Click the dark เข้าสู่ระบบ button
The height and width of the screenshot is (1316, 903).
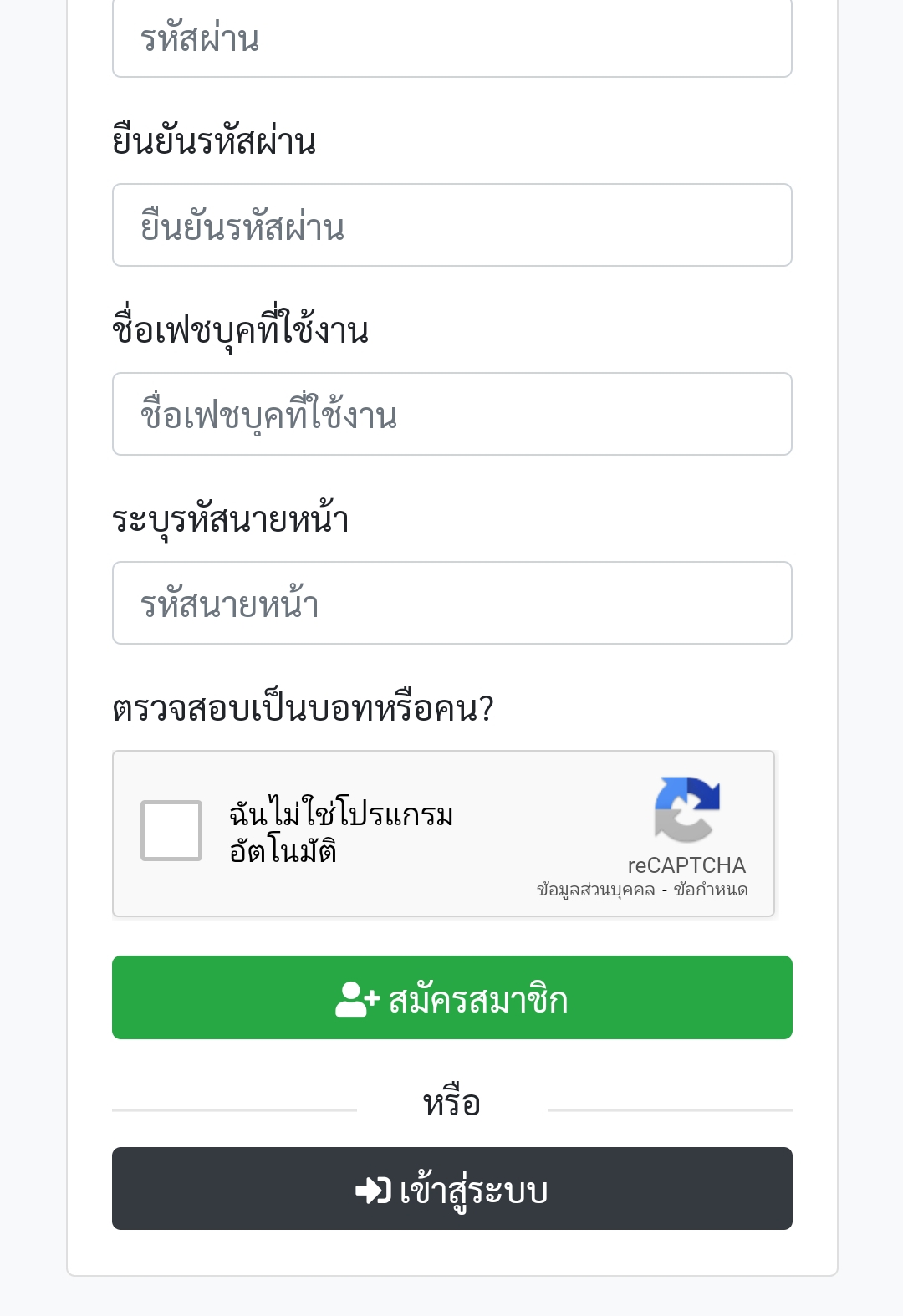[x=452, y=1188]
